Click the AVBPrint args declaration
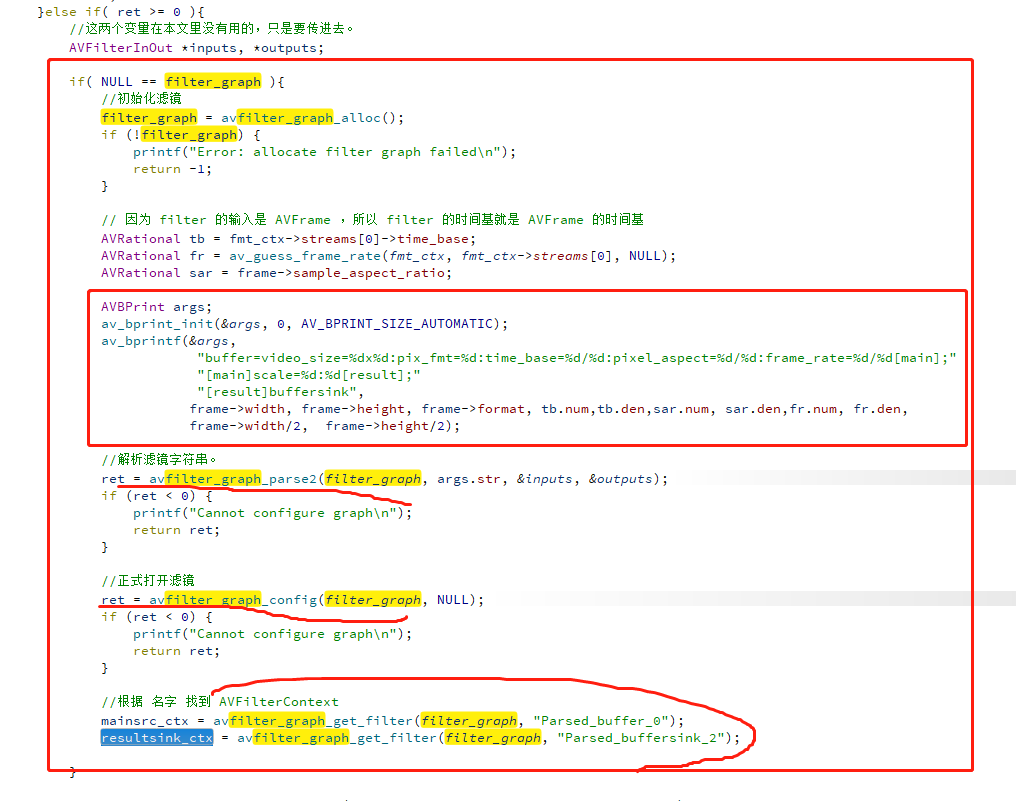The image size is (1016, 801). (142, 307)
